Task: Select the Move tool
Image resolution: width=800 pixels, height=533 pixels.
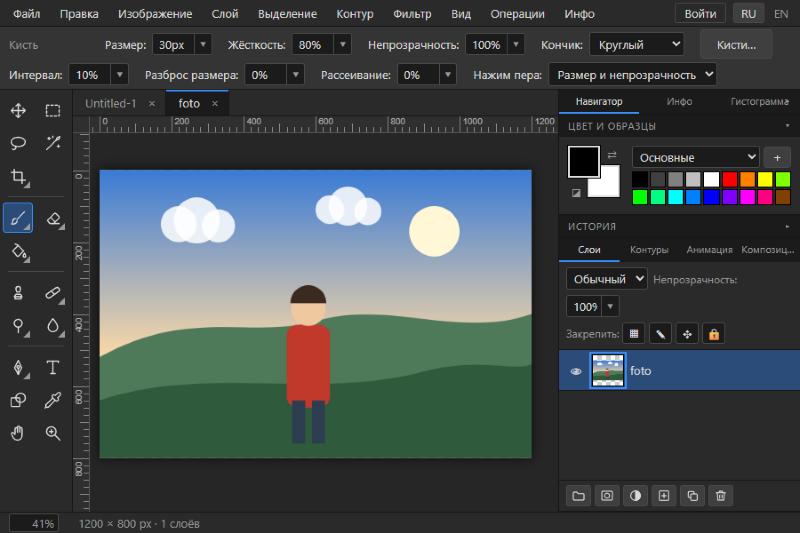Action: (18, 111)
